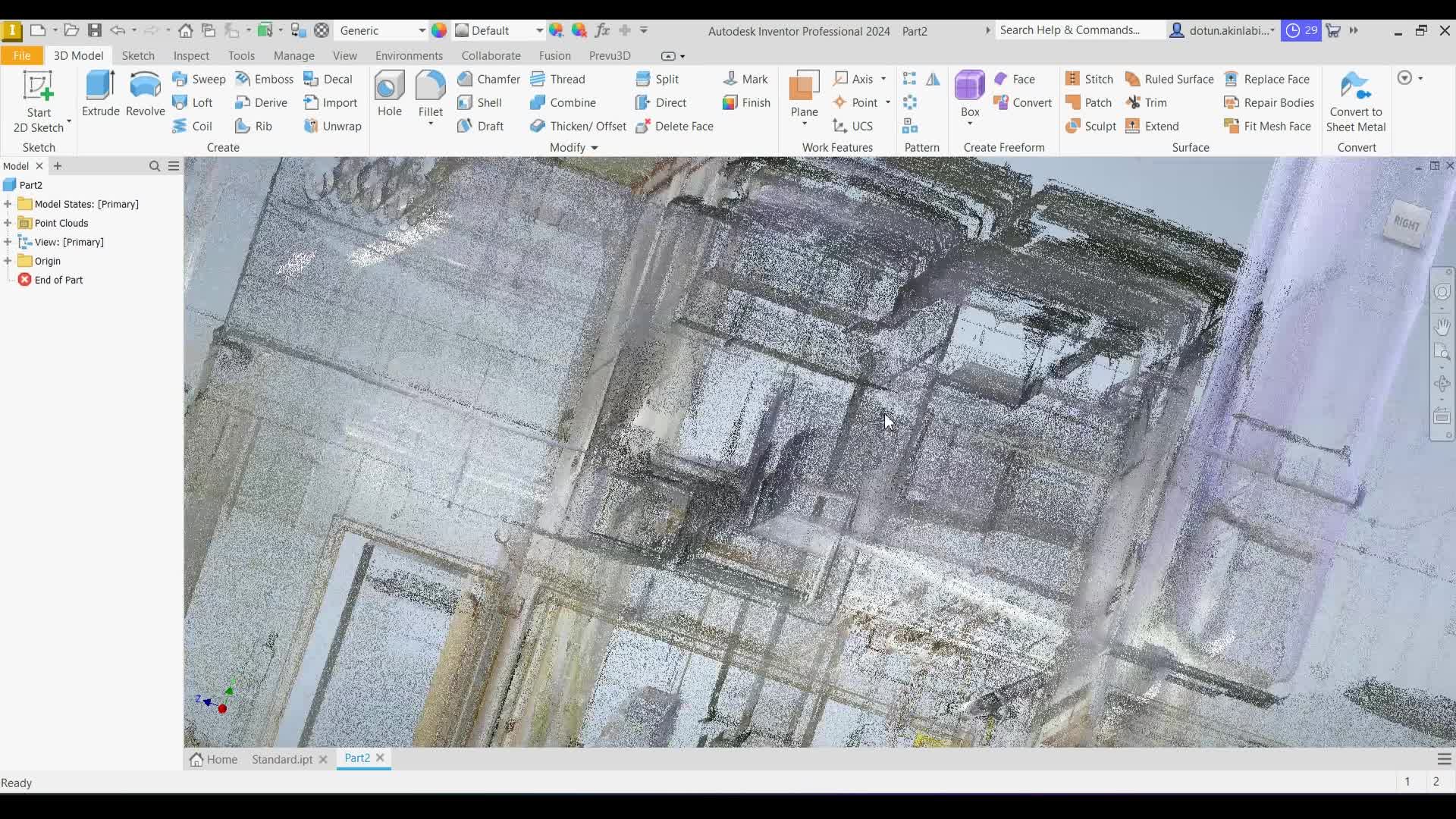The height and width of the screenshot is (819, 1456).
Task: Open the Sculpt tool
Action: (1090, 126)
